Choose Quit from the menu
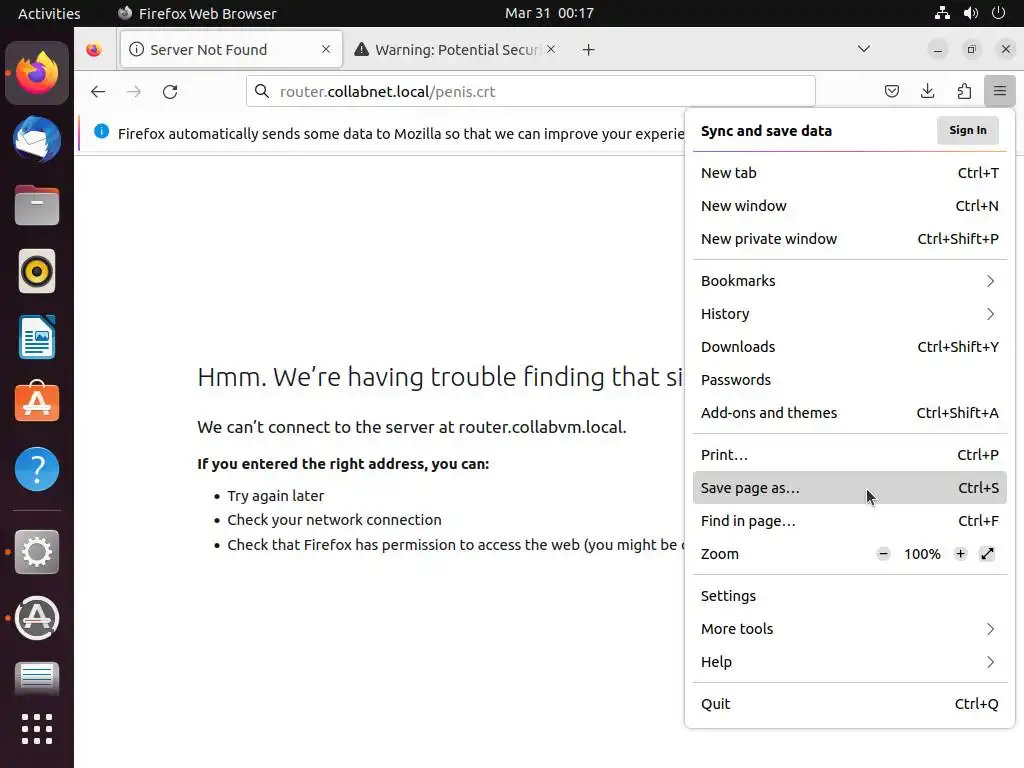The height and width of the screenshot is (768, 1024). pyautogui.click(x=849, y=704)
